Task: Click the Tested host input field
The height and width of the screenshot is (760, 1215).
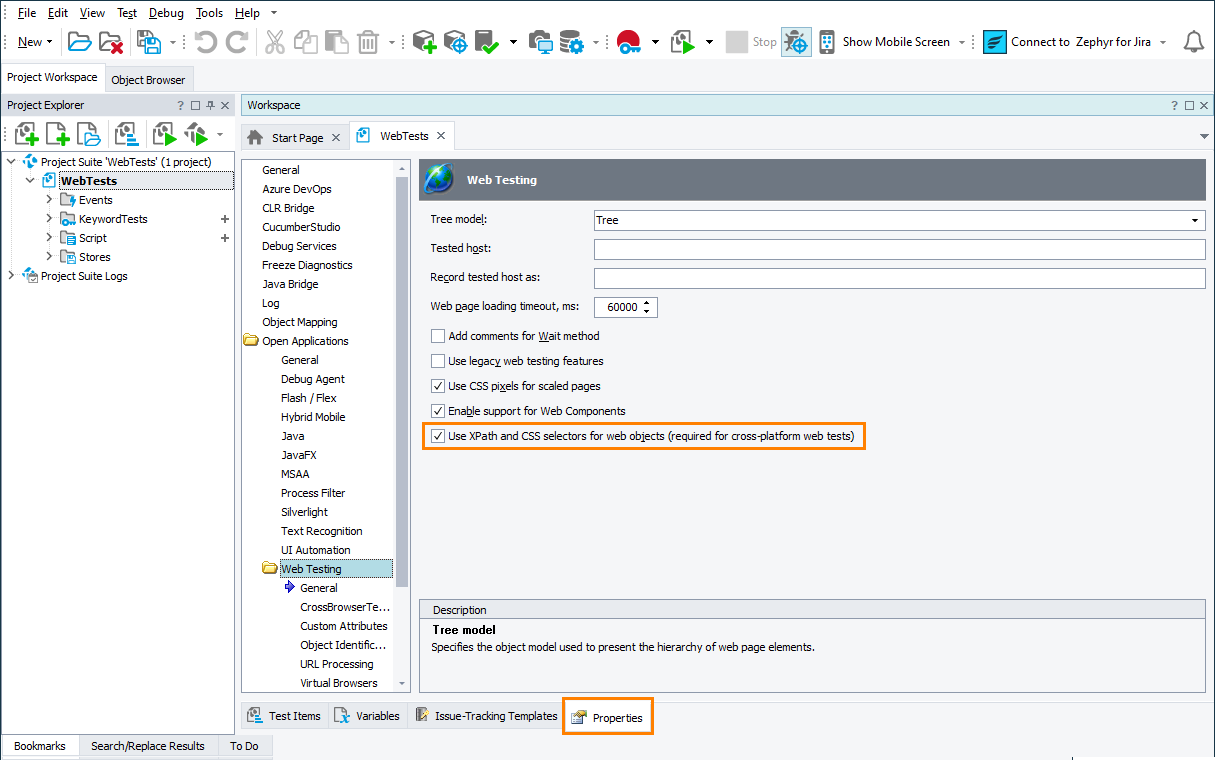Action: pyautogui.click(x=899, y=249)
